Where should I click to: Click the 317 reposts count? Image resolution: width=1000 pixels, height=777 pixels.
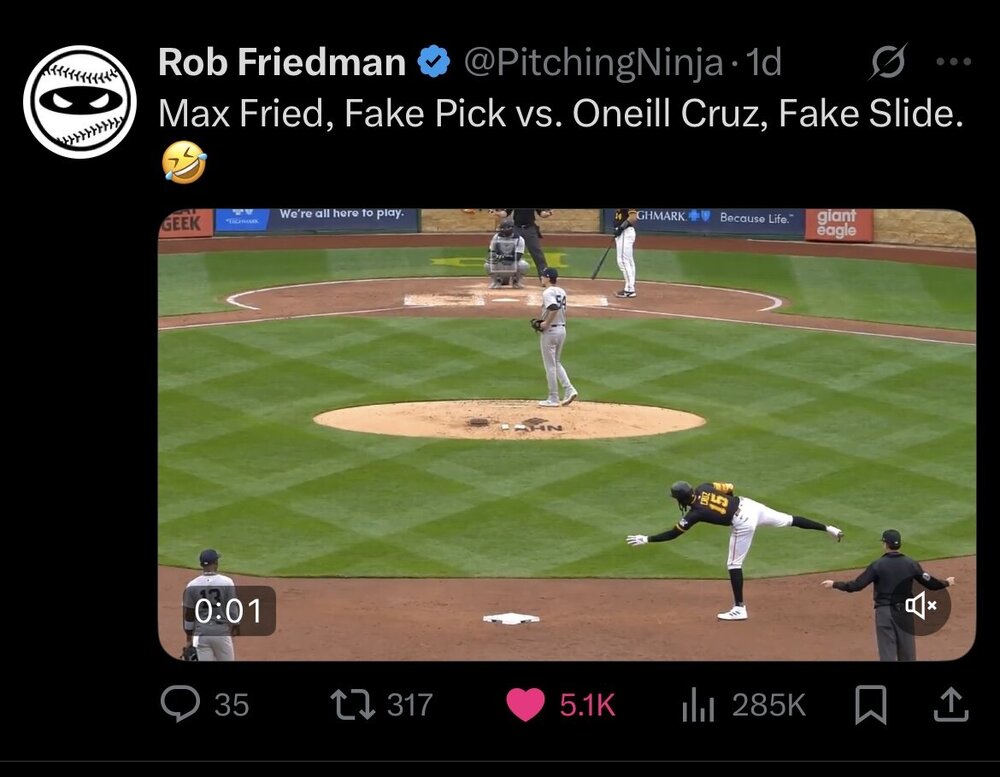pos(410,705)
